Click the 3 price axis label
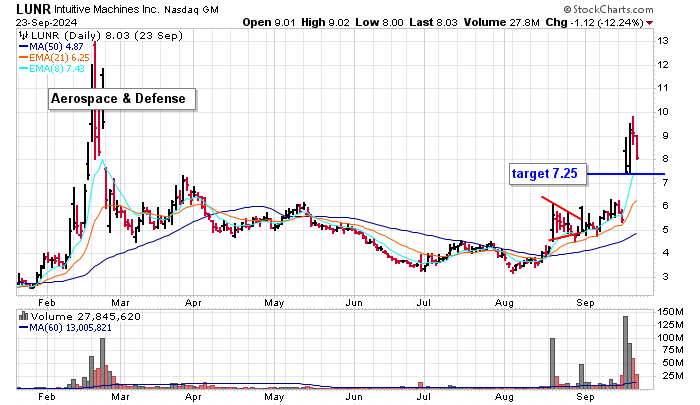Screen dimensions: 700x405 click(665, 276)
